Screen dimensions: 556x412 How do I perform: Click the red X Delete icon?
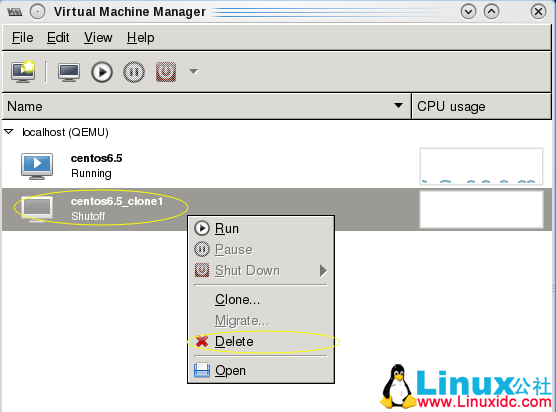pos(202,341)
